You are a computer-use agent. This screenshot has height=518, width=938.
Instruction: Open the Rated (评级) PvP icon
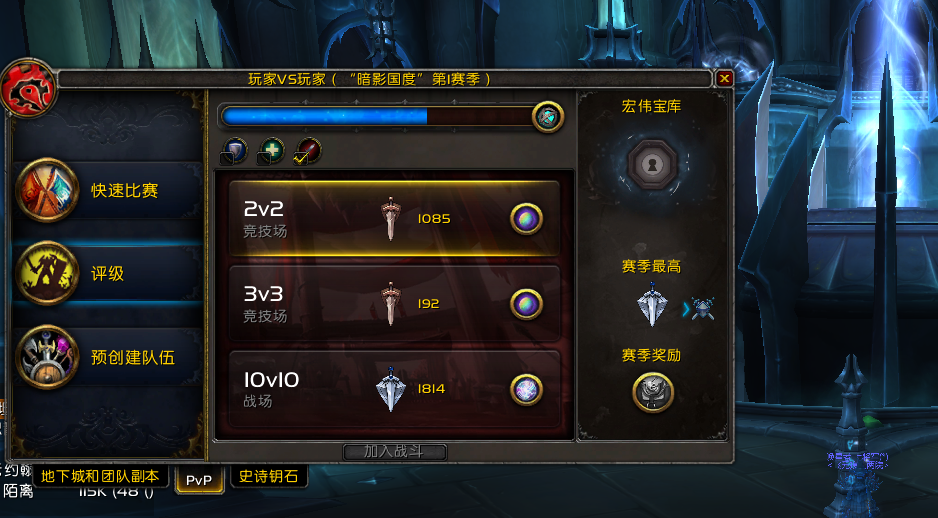[47, 273]
